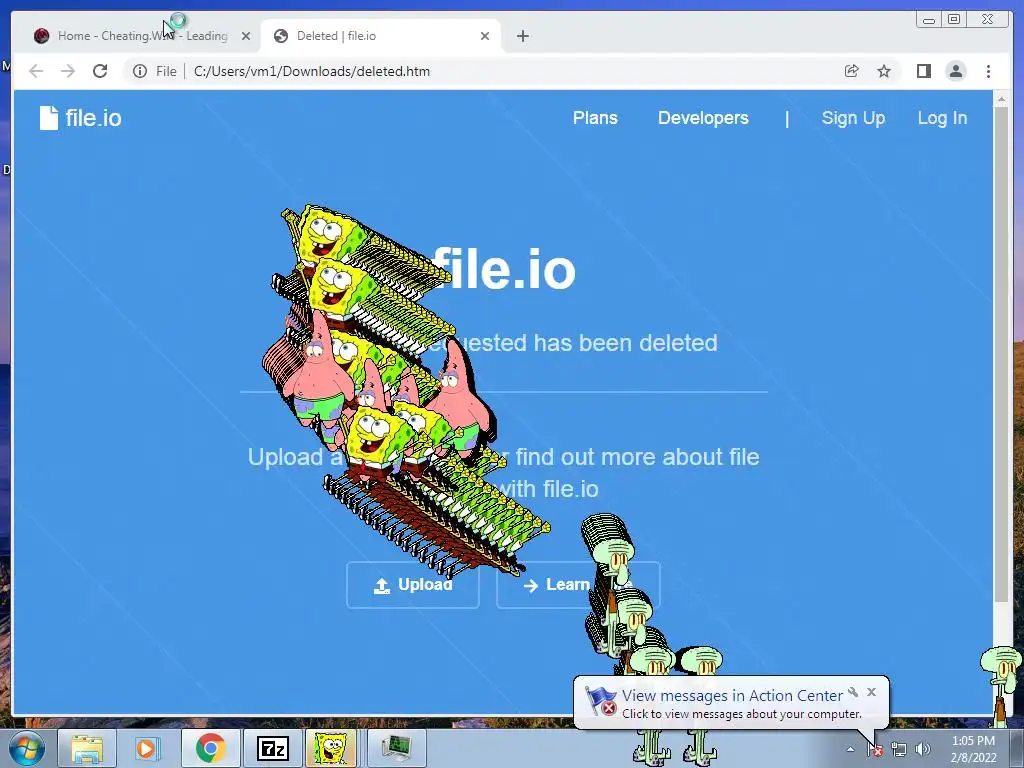
Task: Reload the page with refresh icon
Action: (100, 71)
